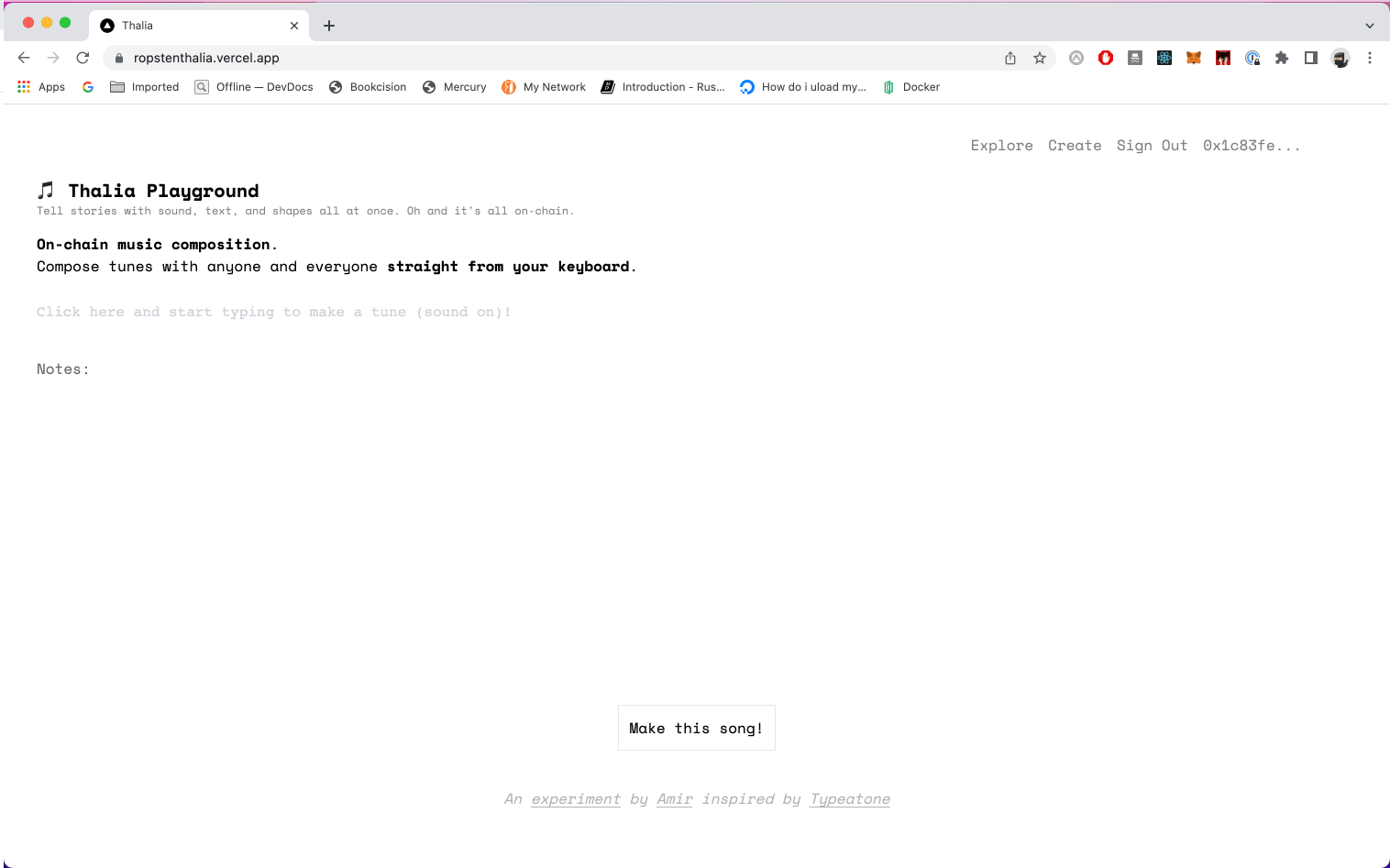
Task: Reload the current page
Action: [83, 58]
